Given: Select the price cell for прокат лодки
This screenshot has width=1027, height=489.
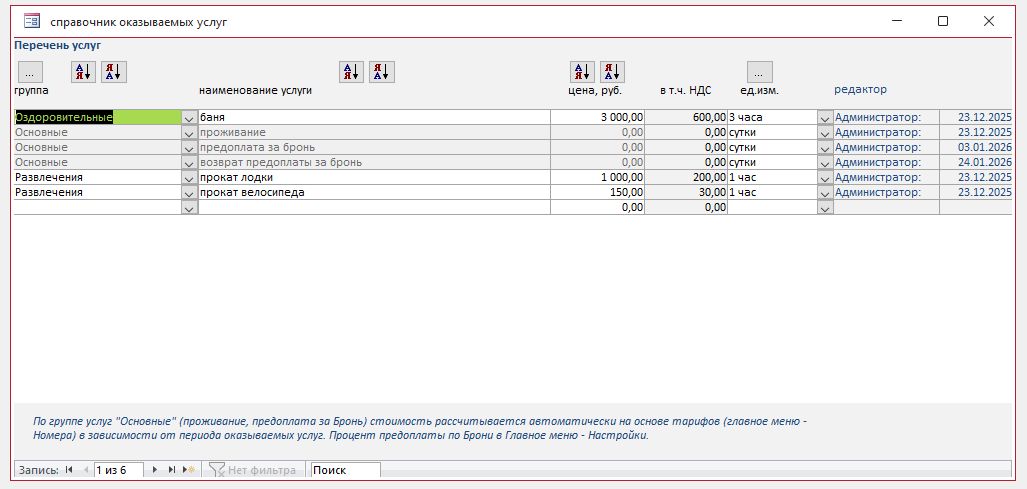Looking at the screenshot, I should 600,177.
